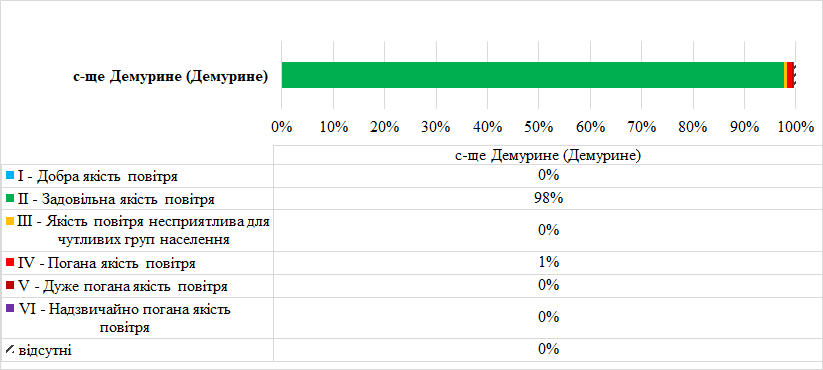Viewport: 823px width, 370px height.
Task: Click the purple legend marker for category VI
Action: 9,309
